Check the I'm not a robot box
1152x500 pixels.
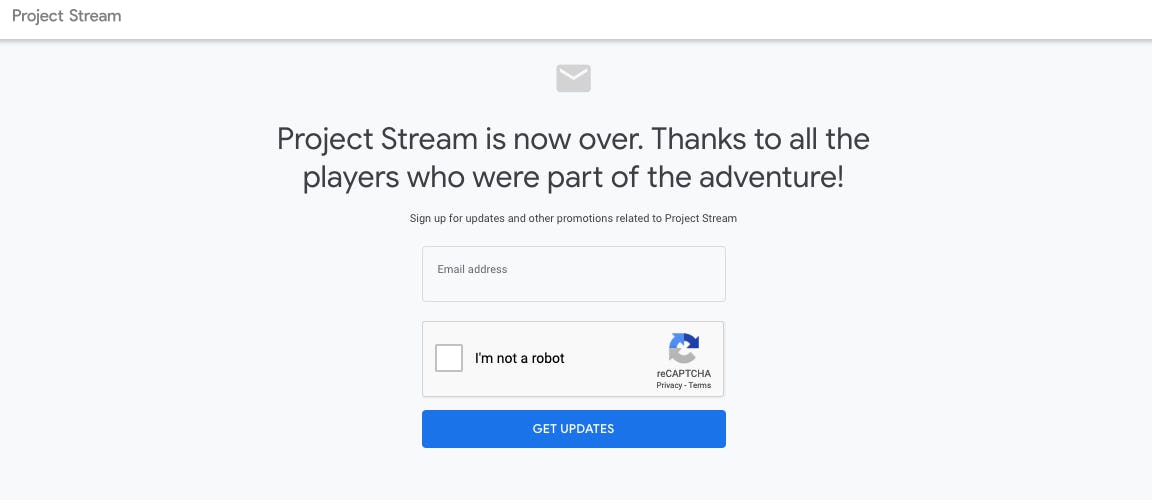pos(449,358)
